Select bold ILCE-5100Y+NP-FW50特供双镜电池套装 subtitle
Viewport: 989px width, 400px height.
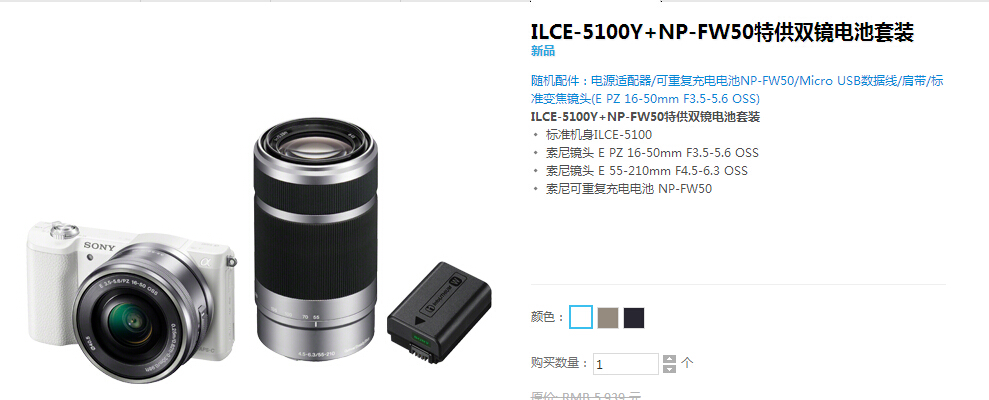pos(645,117)
